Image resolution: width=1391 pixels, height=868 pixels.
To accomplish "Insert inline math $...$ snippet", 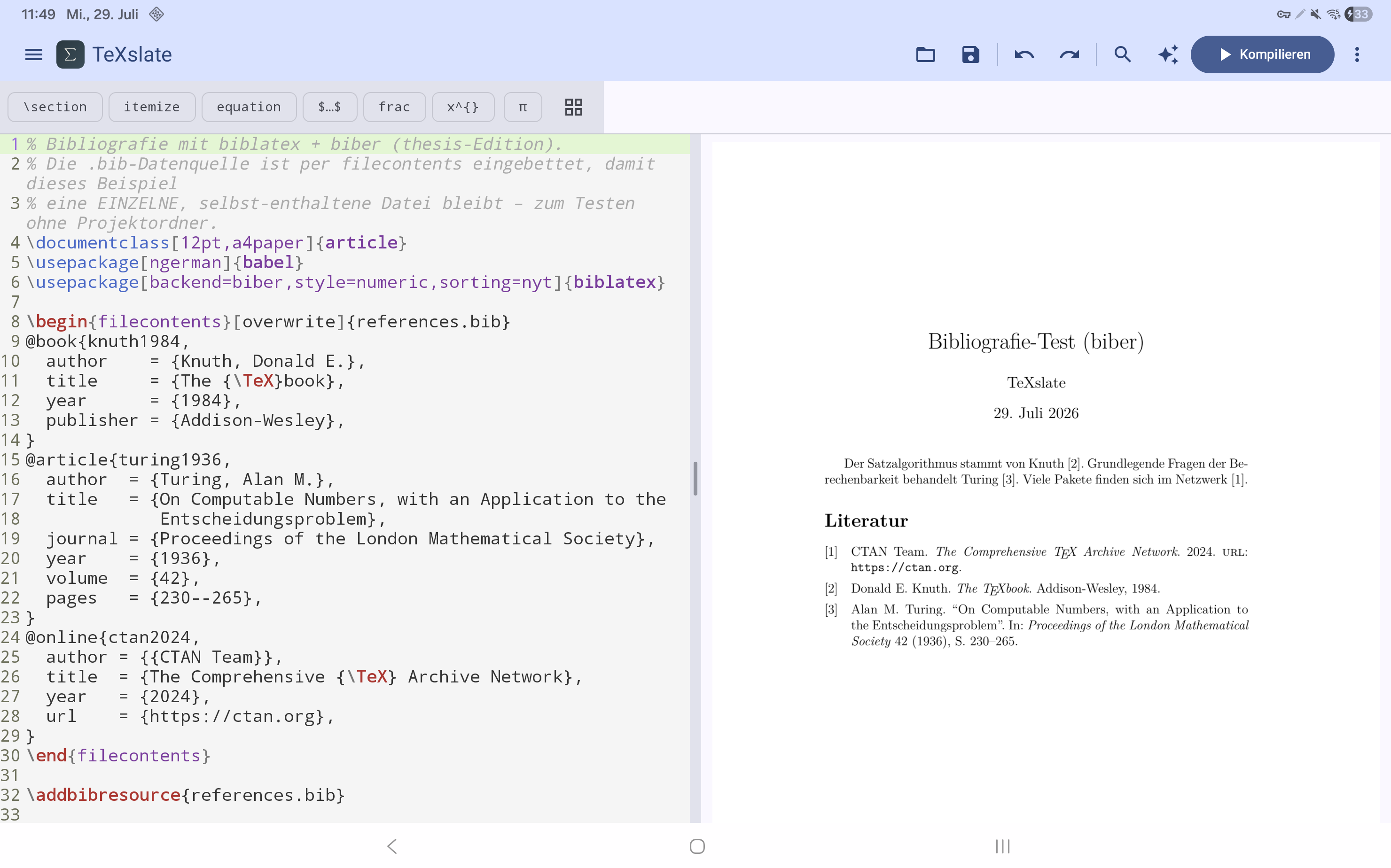I will 330,107.
